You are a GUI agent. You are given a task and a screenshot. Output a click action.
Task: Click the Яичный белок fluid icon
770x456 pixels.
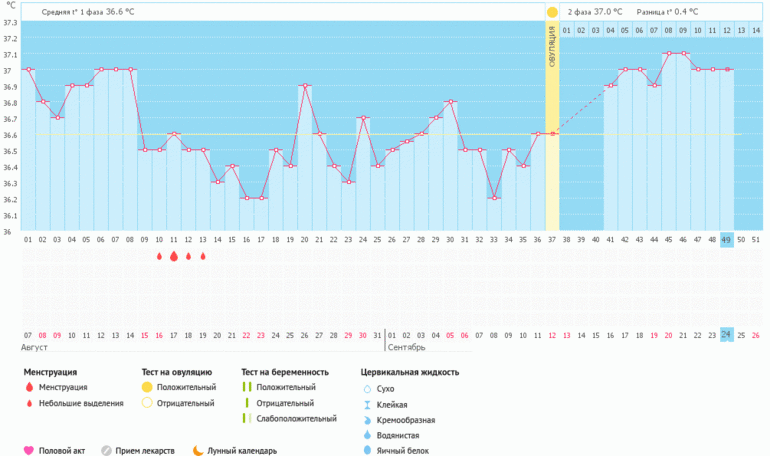click(367, 451)
